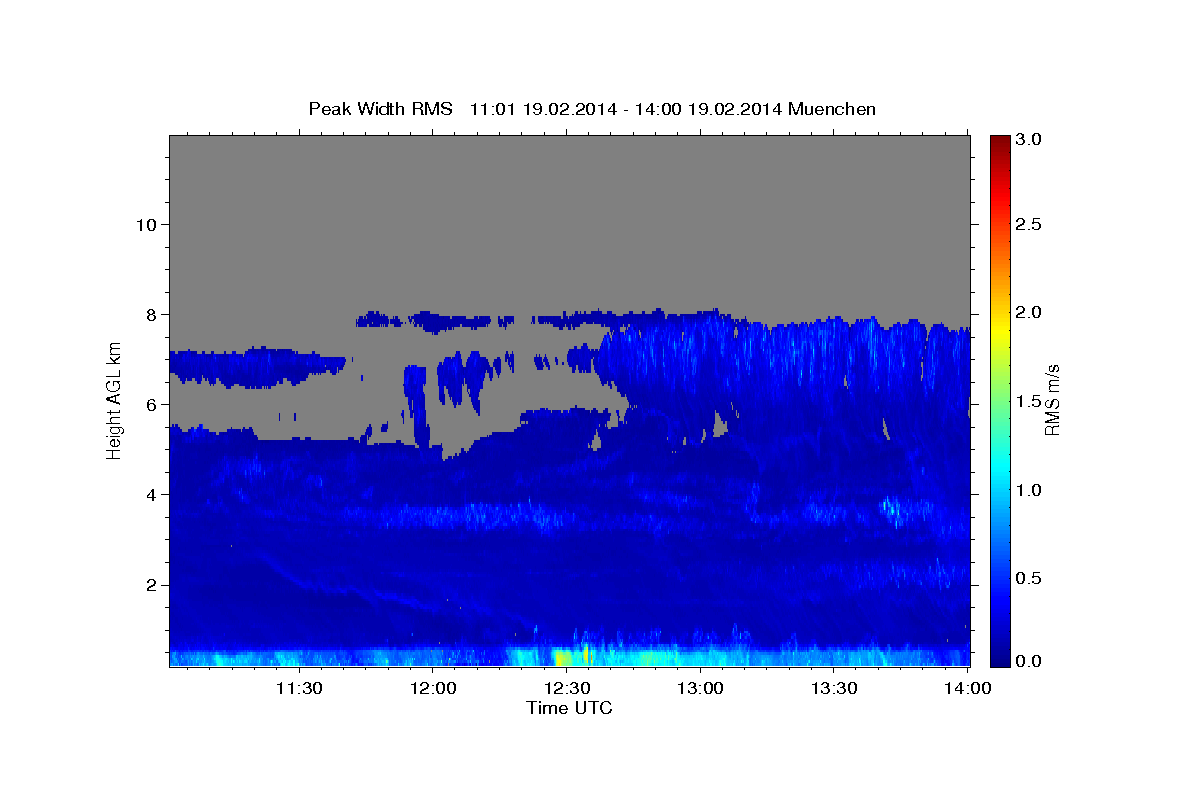The image size is (1200, 800).
Task: Click the colorbar value 2.0
Action: (x=1030, y=313)
